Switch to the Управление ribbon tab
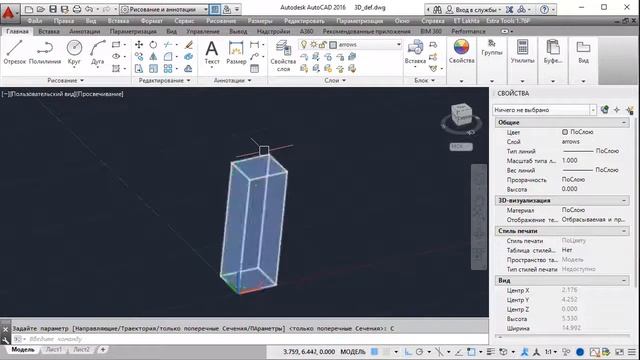This screenshot has width=640, height=360. pyautogui.click(x=203, y=31)
